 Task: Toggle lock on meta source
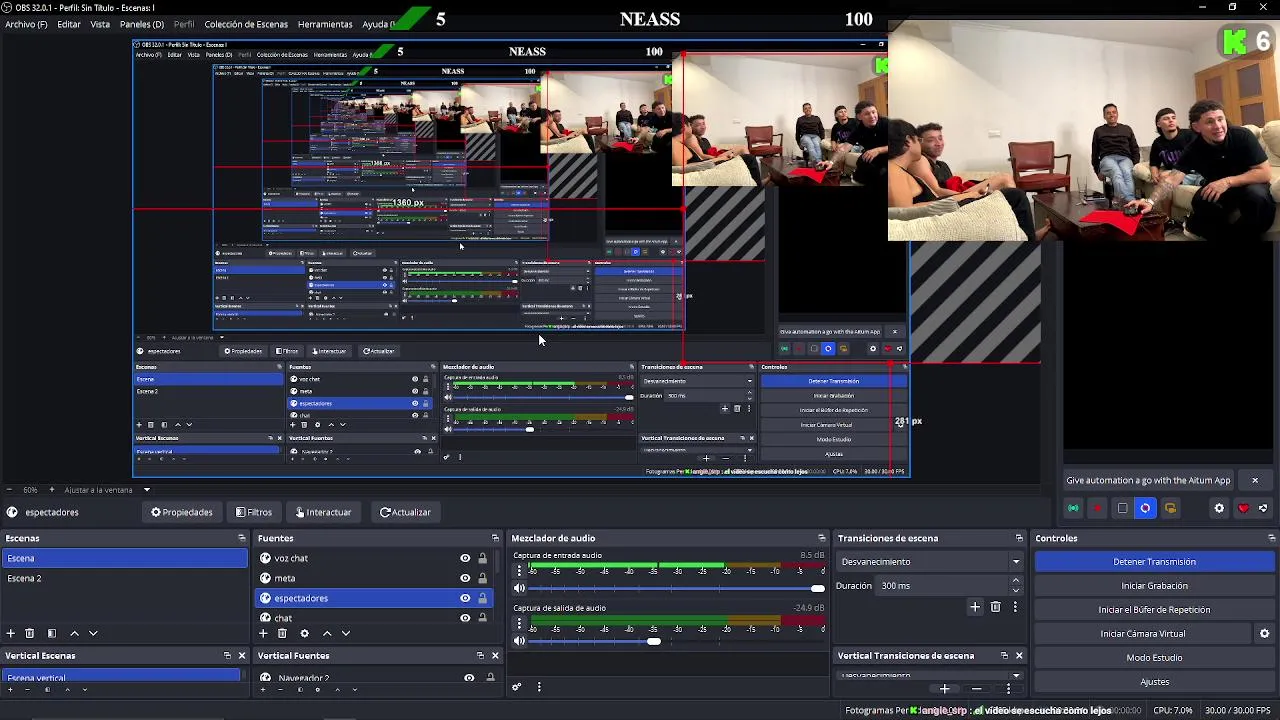pyautogui.click(x=482, y=578)
